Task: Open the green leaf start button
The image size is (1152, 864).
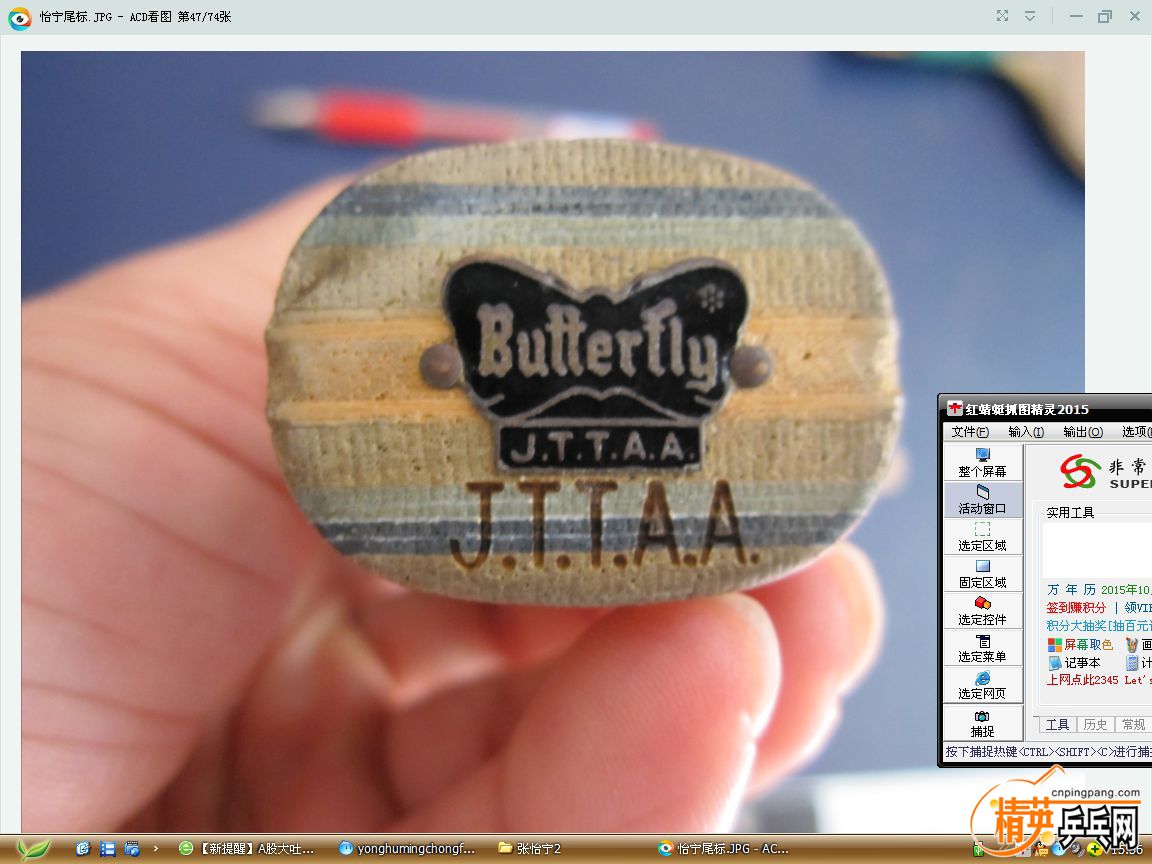Action: 34,849
